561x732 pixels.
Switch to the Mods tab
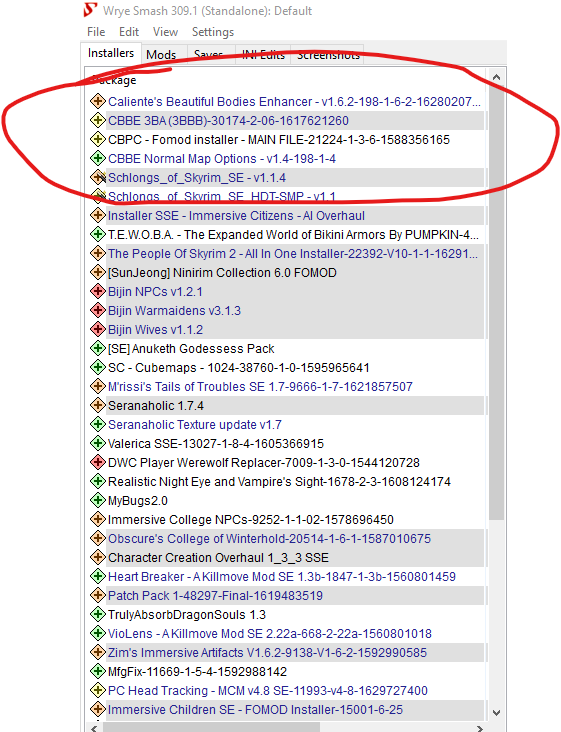click(x=161, y=54)
